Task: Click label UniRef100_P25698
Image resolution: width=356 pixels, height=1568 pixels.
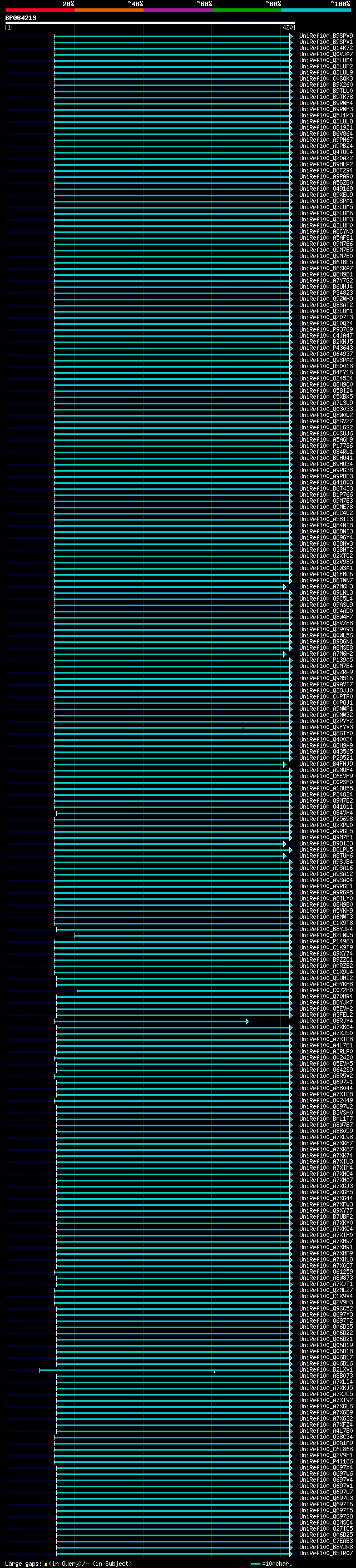Action: (x=325, y=819)
